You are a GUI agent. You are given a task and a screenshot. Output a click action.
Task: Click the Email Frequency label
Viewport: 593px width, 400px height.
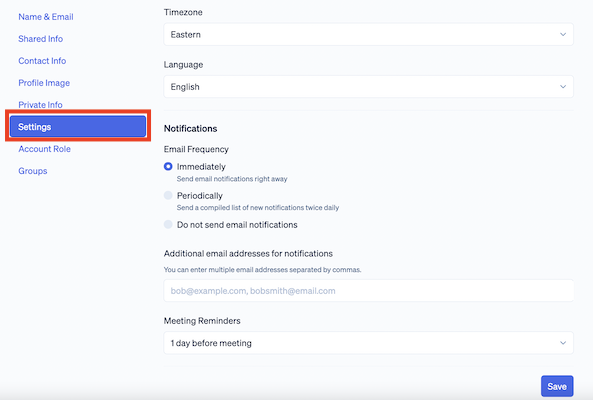click(x=196, y=149)
